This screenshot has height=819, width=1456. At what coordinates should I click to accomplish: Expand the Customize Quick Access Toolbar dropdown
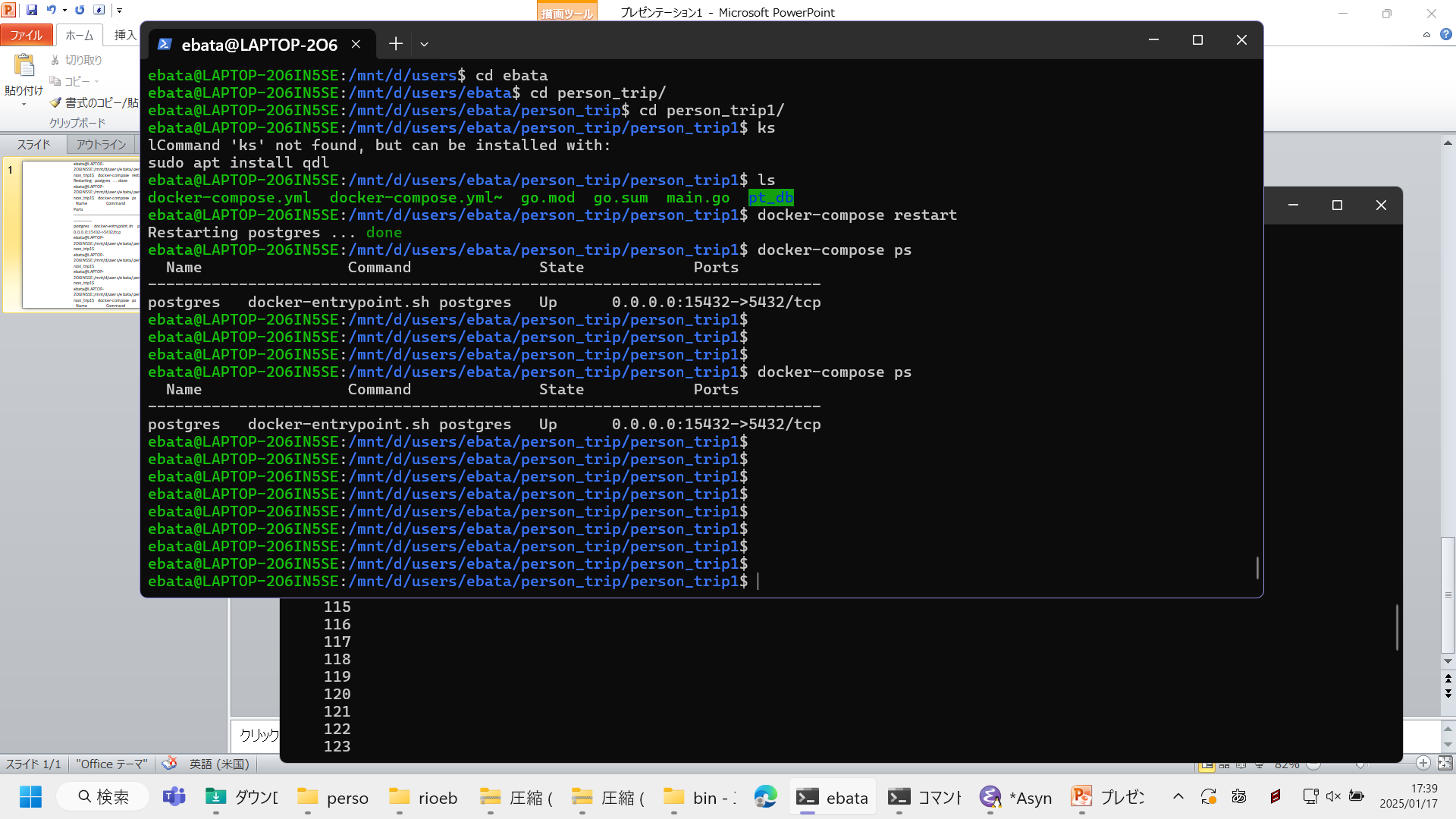click(119, 10)
